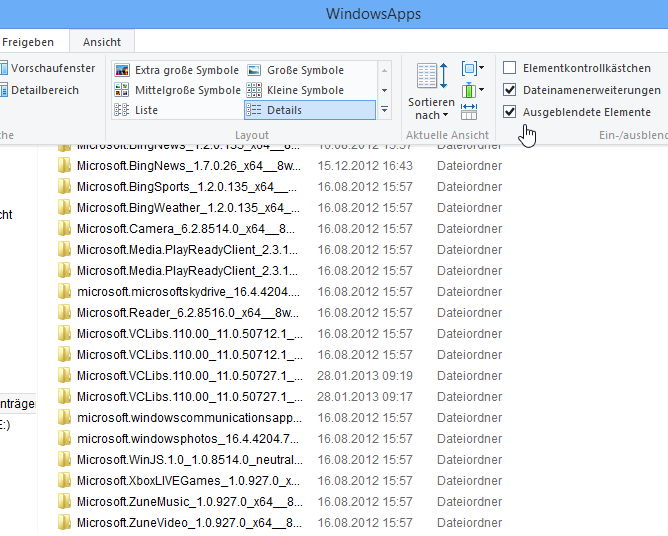Click date 28.01.2013 09:17
Screen dimensions: 668x536
pos(365,397)
